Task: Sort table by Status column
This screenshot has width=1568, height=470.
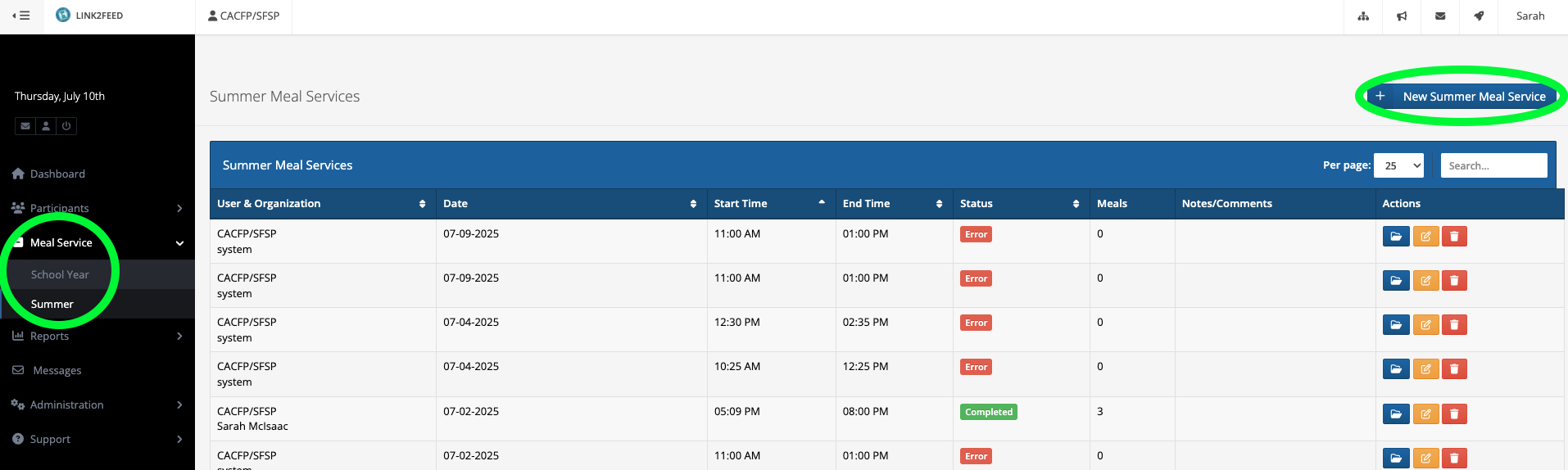Action: [x=1020, y=204]
